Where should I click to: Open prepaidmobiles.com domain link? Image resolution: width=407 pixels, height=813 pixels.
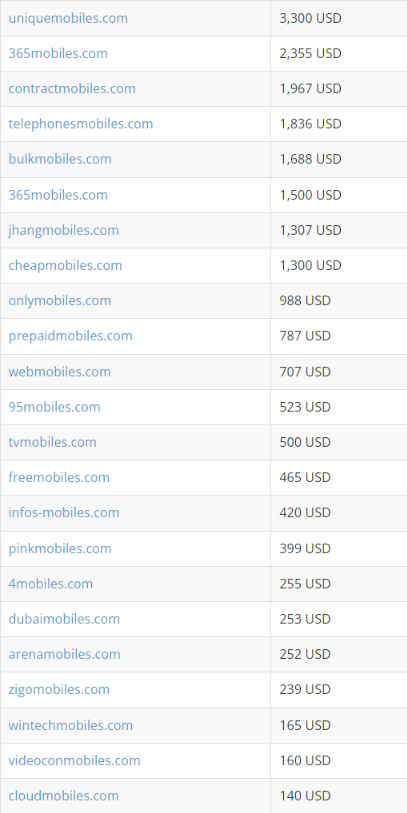click(x=71, y=336)
